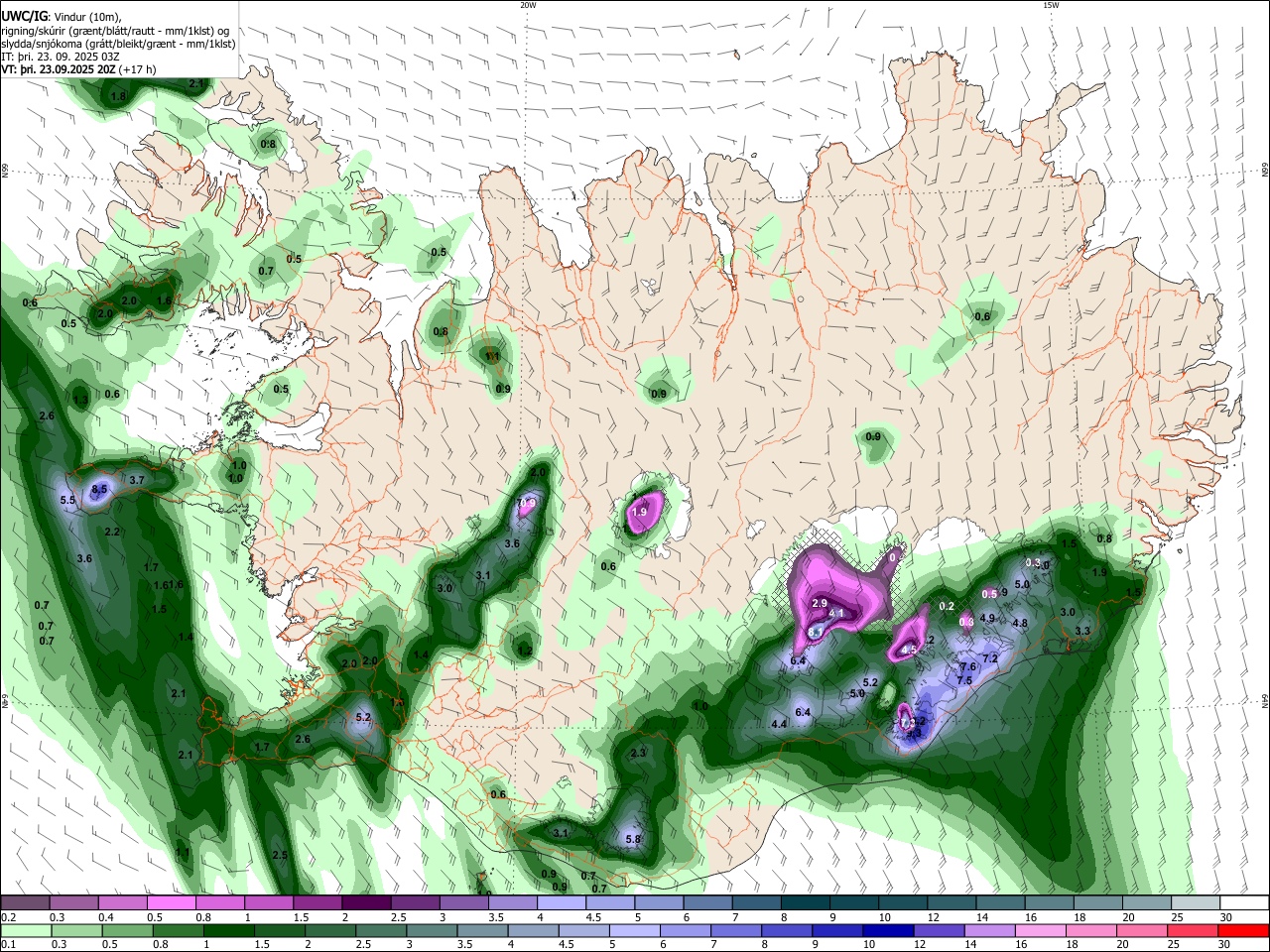Click the pale green swatch above 0.1 in bottom legend

point(25,930)
